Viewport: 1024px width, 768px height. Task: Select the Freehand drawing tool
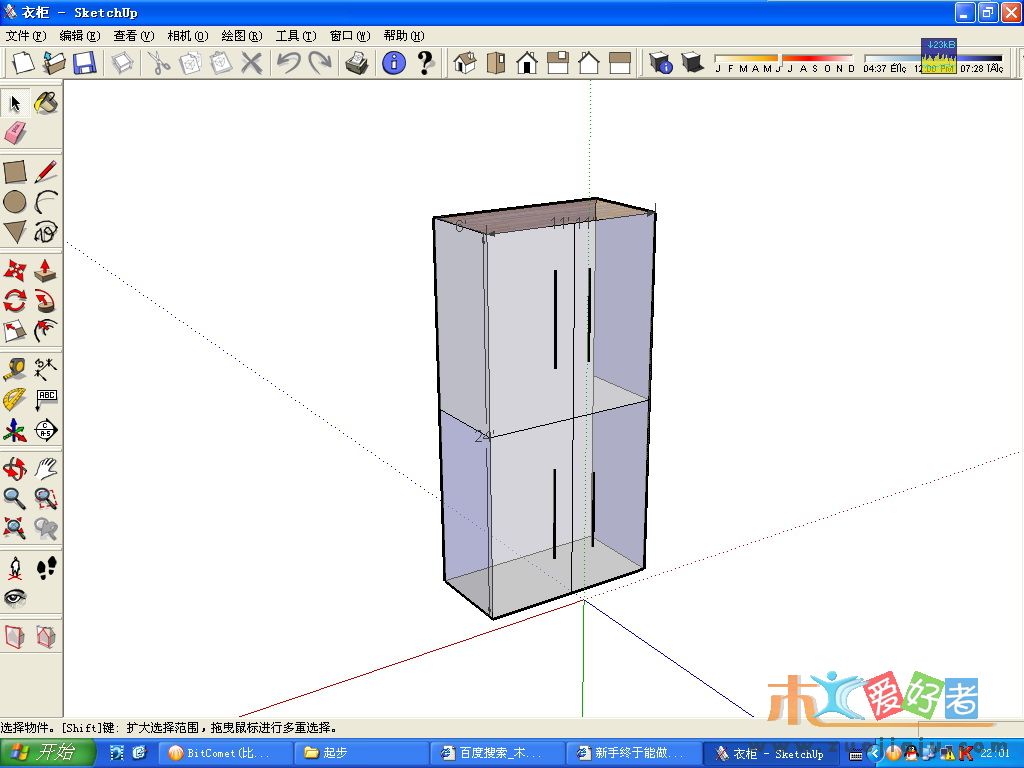click(x=46, y=232)
